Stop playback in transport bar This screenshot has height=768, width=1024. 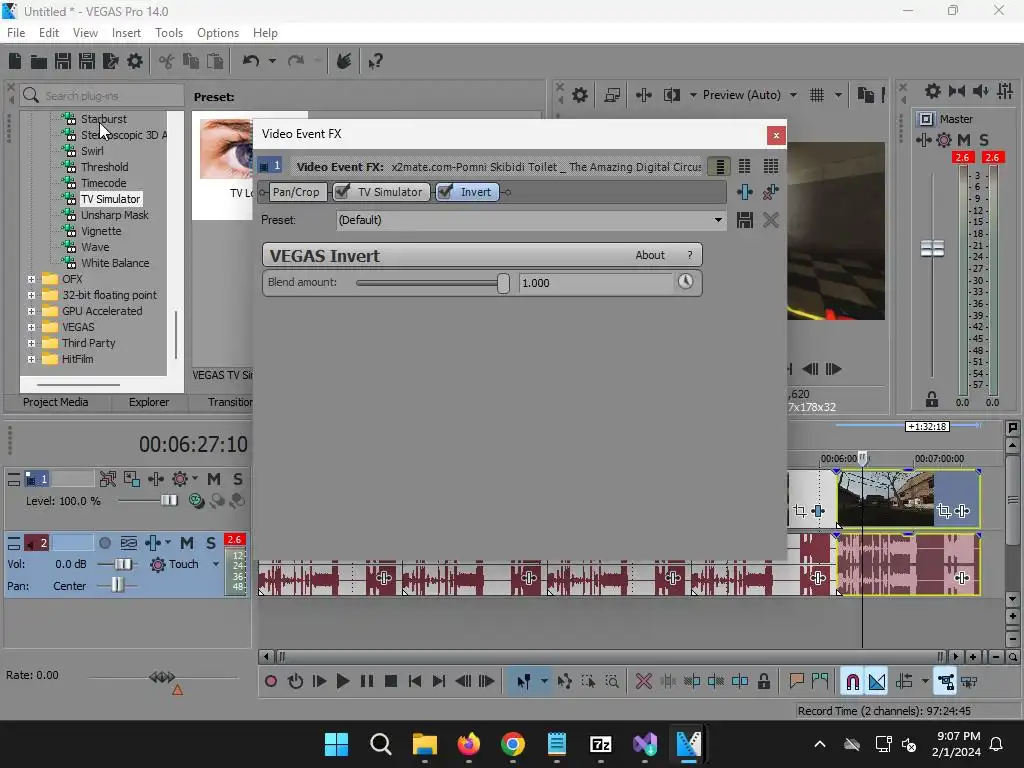point(391,682)
